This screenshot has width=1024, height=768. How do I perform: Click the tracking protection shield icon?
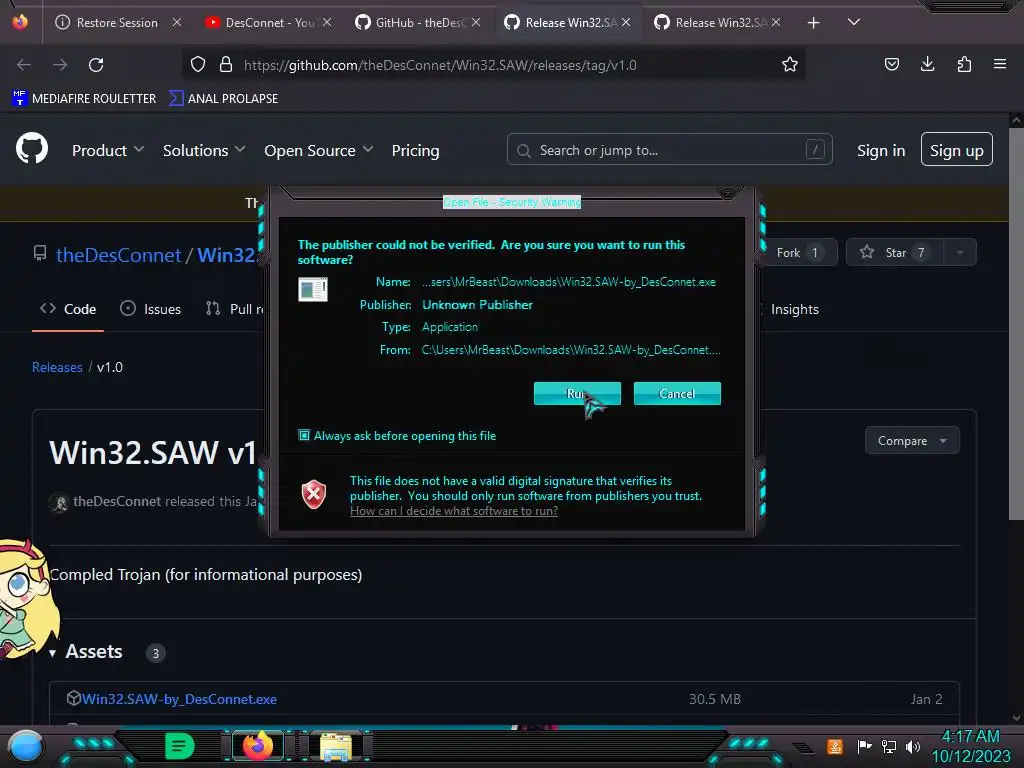tap(198, 64)
